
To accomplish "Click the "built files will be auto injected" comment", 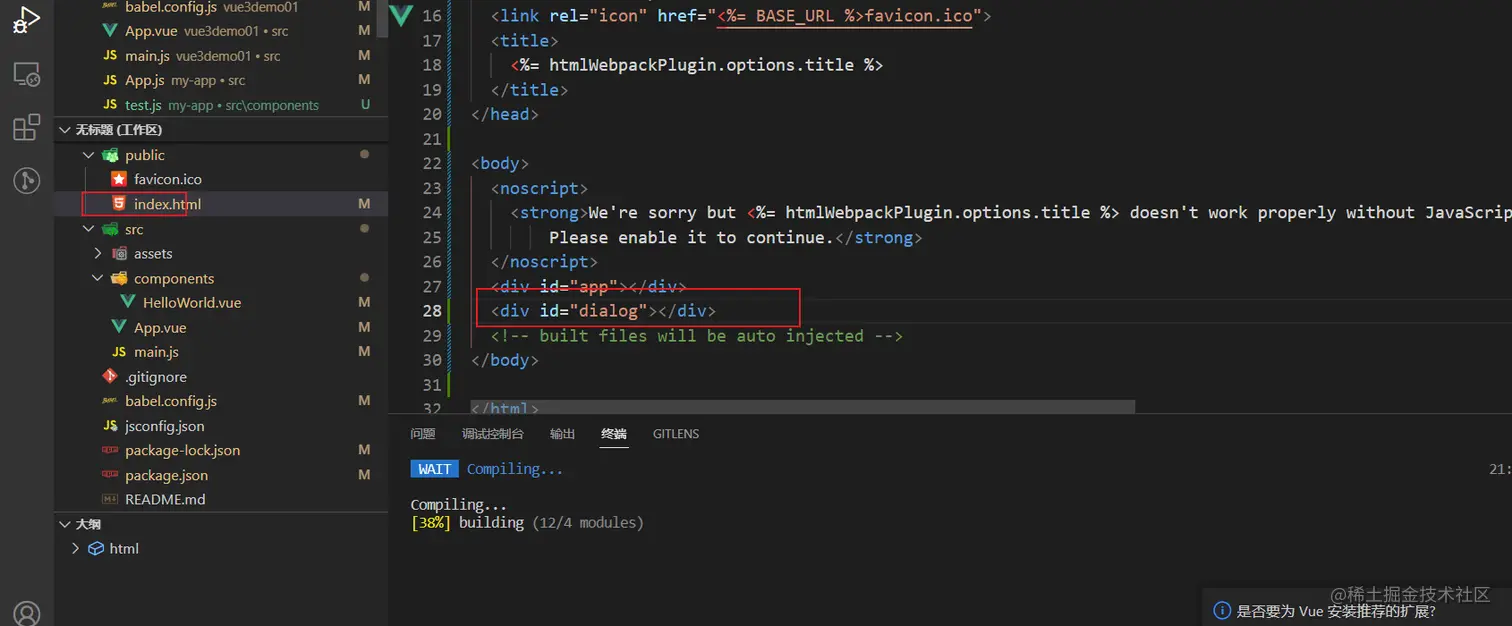I will tap(697, 336).
